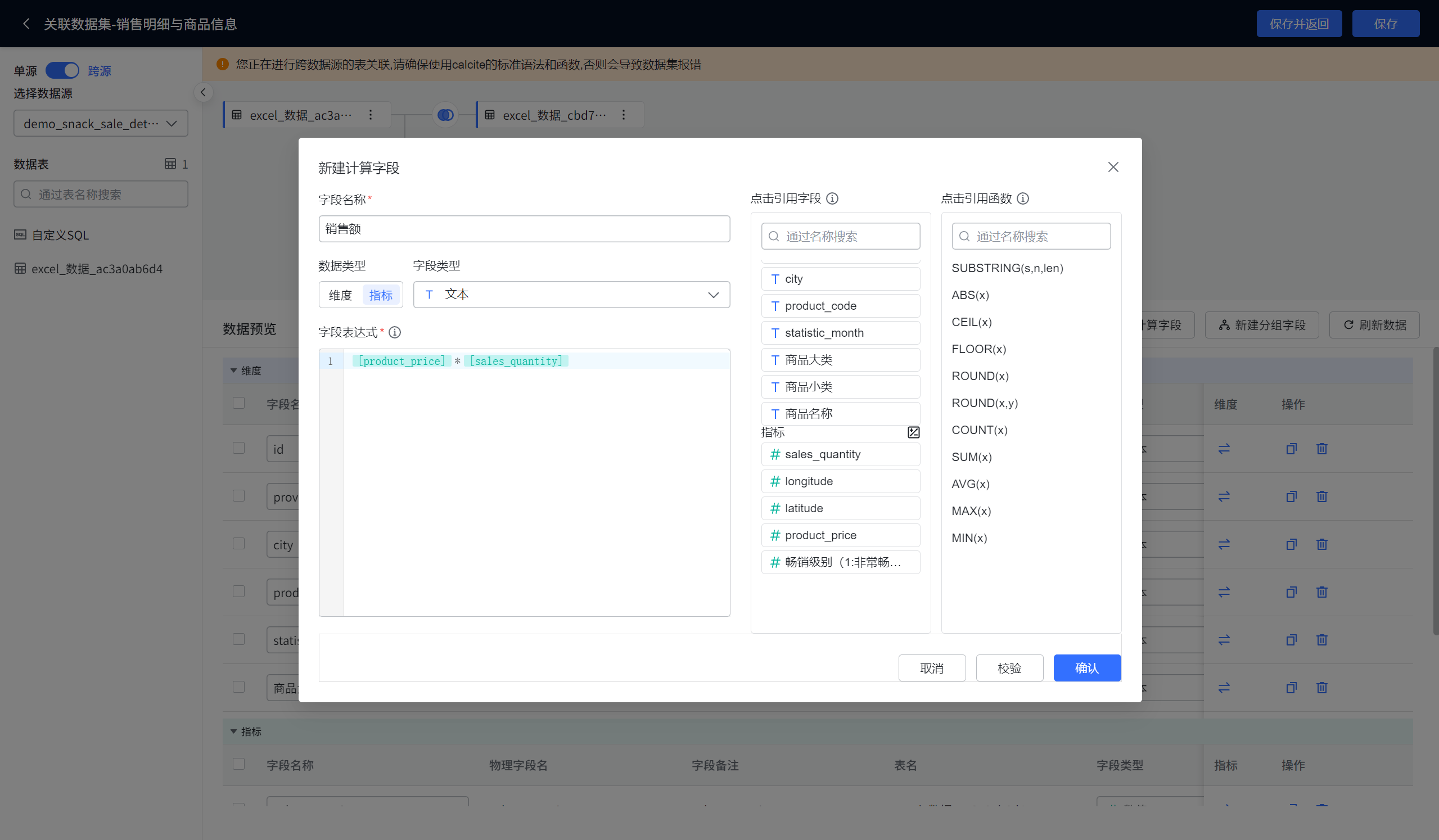
Task: Click info icon next to 点击引用字段
Action: point(833,198)
